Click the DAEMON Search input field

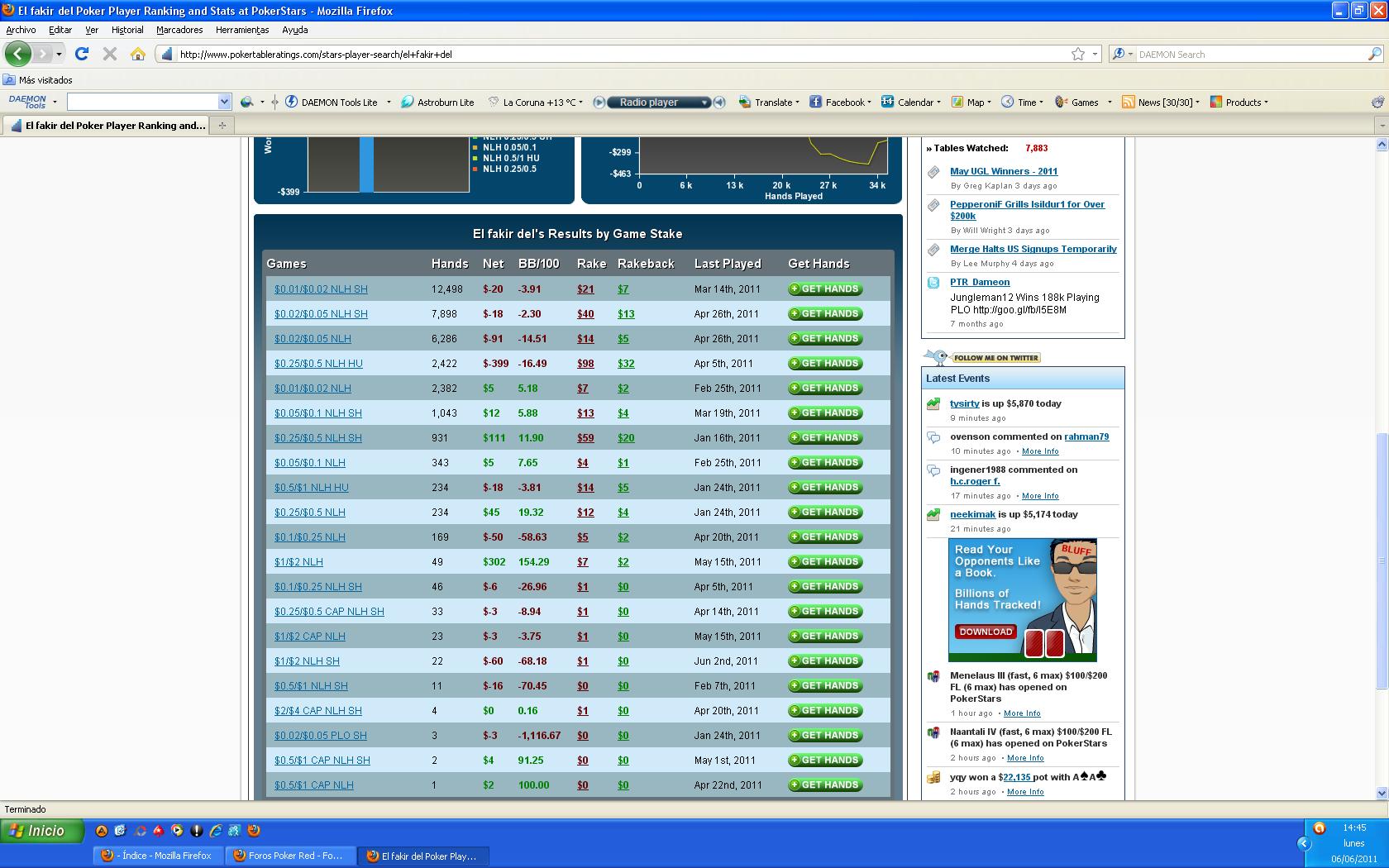pos(1248,54)
